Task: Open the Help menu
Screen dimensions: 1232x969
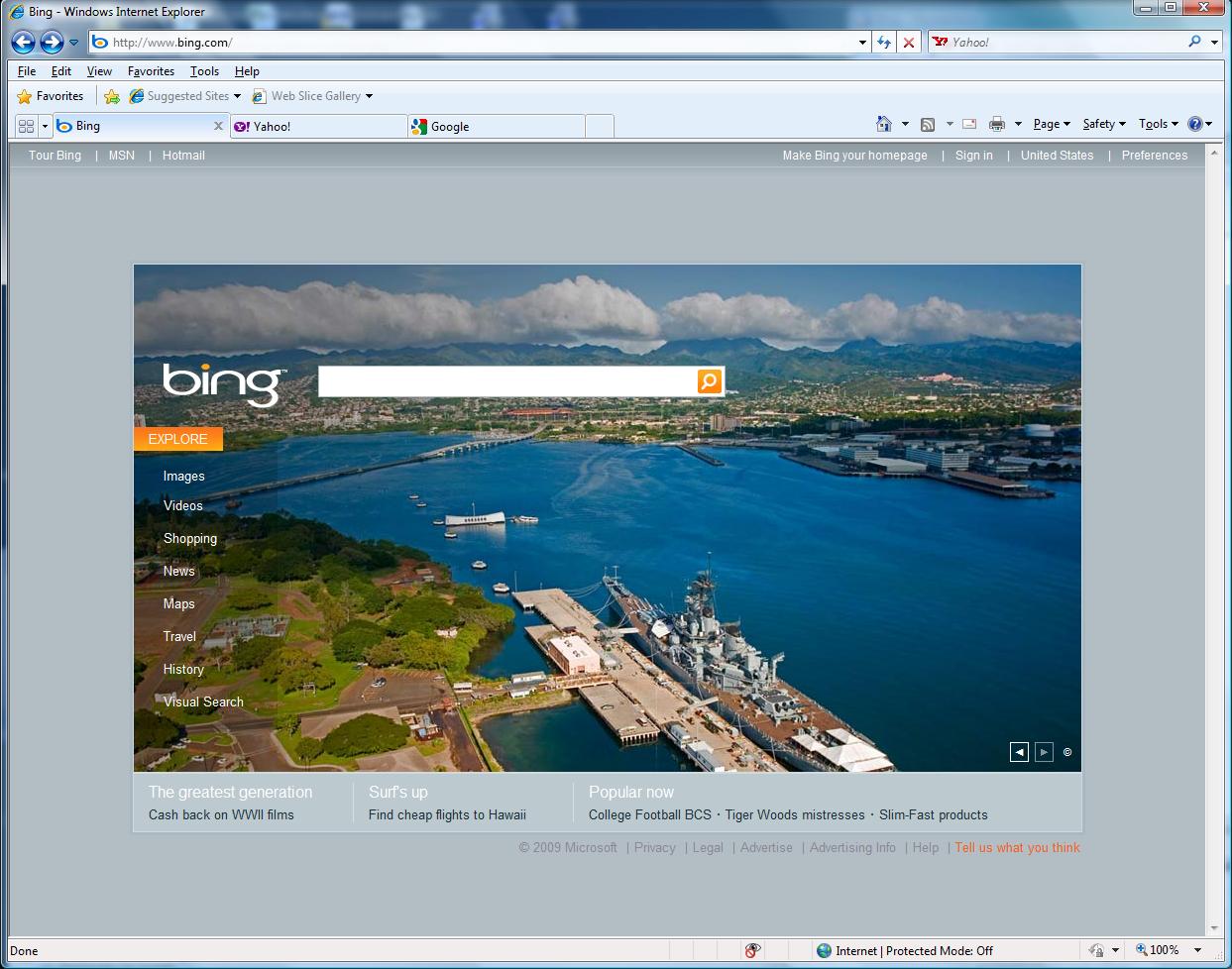Action: pos(247,71)
